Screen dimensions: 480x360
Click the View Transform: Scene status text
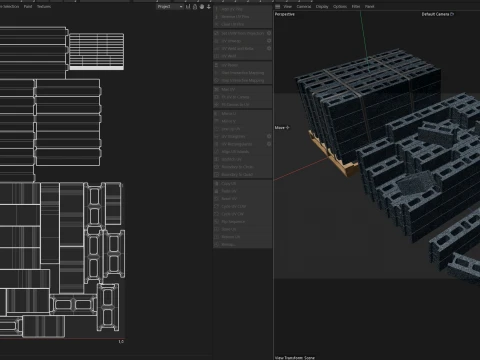295,358
